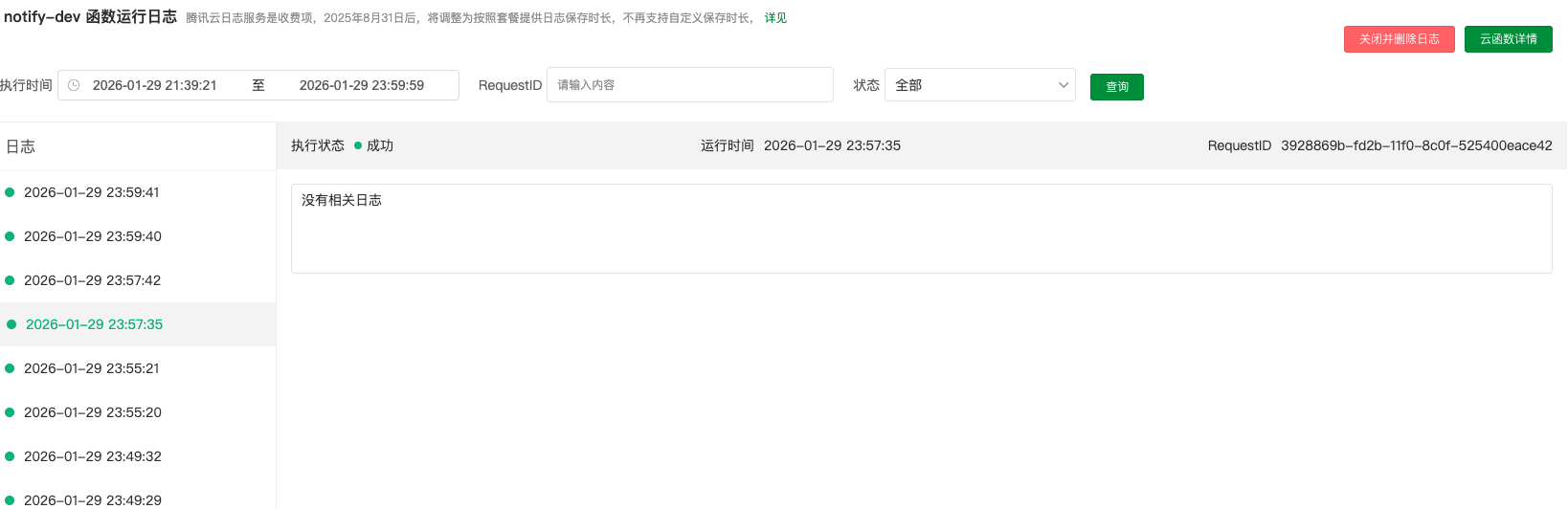Select log entry 2026-01-29 23:49:29

[93, 499]
